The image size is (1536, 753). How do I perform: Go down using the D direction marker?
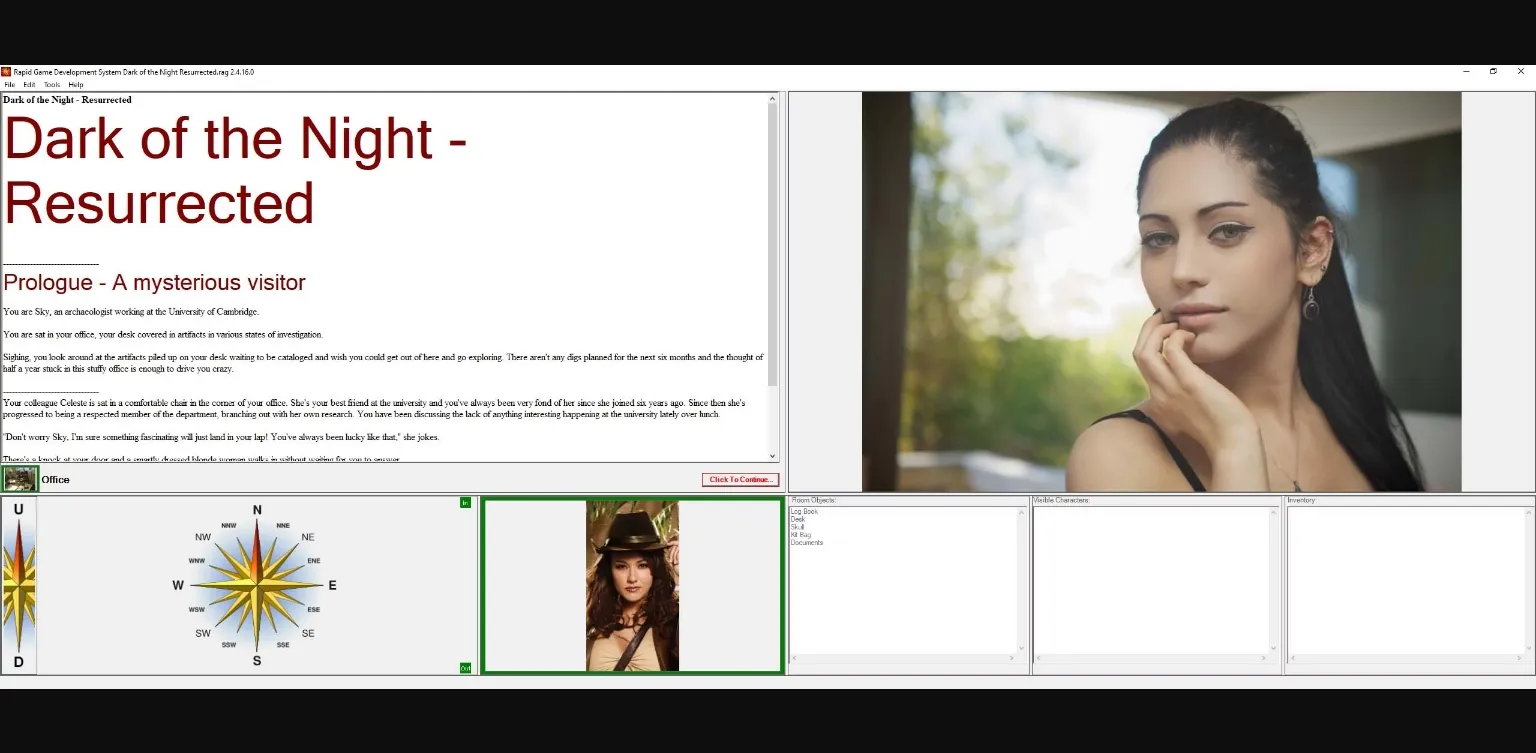tap(18, 662)
